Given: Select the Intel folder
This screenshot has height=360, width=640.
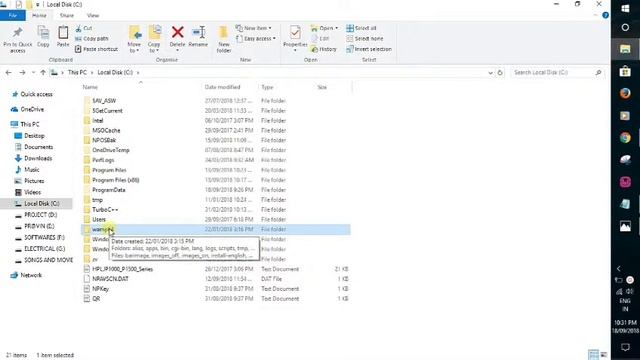Looking at the screenshot, I should pos(98,120).
